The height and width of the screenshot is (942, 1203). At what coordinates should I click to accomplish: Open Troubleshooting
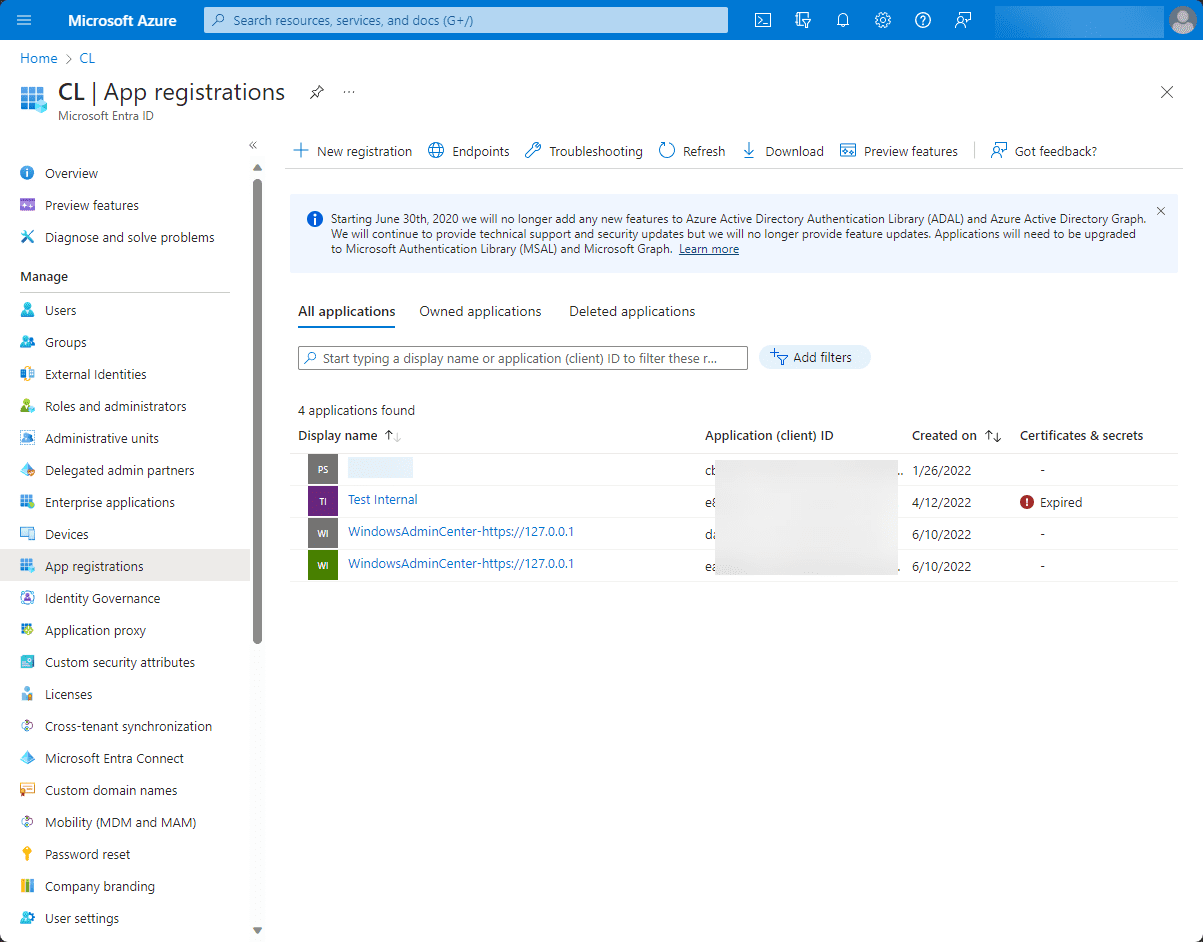pyautogui.click(x=584, y=151)
